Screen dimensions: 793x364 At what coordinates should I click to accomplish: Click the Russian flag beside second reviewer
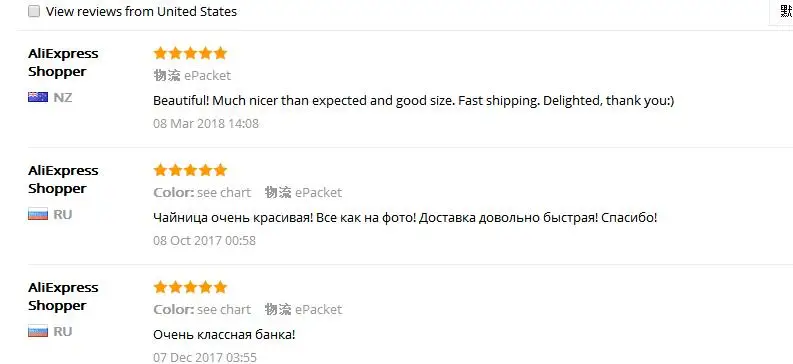38,214
